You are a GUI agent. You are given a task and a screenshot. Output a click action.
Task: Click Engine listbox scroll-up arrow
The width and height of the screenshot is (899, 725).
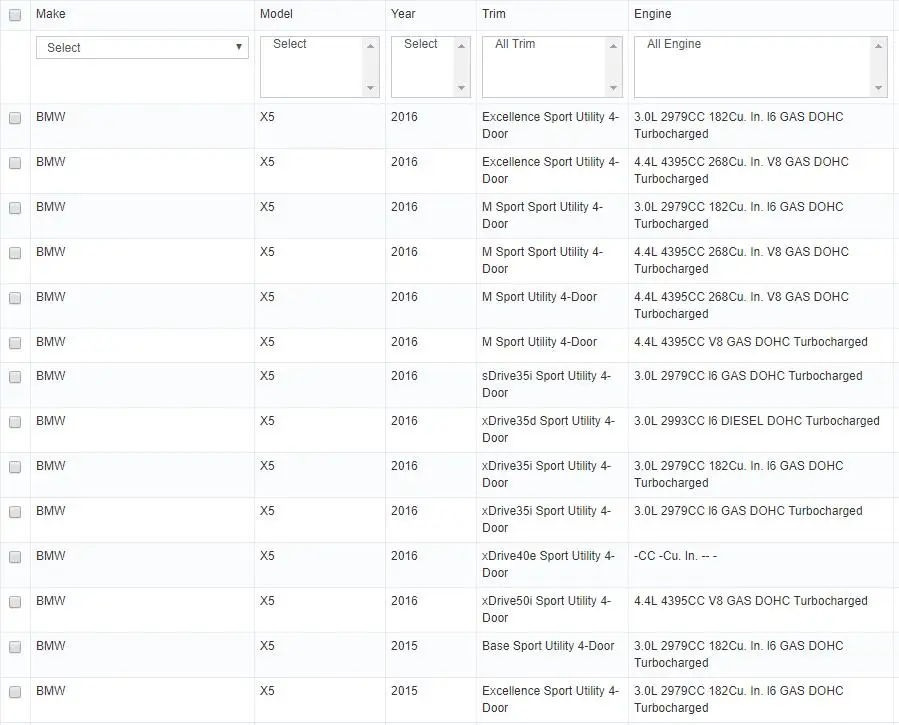click(878, 46)
